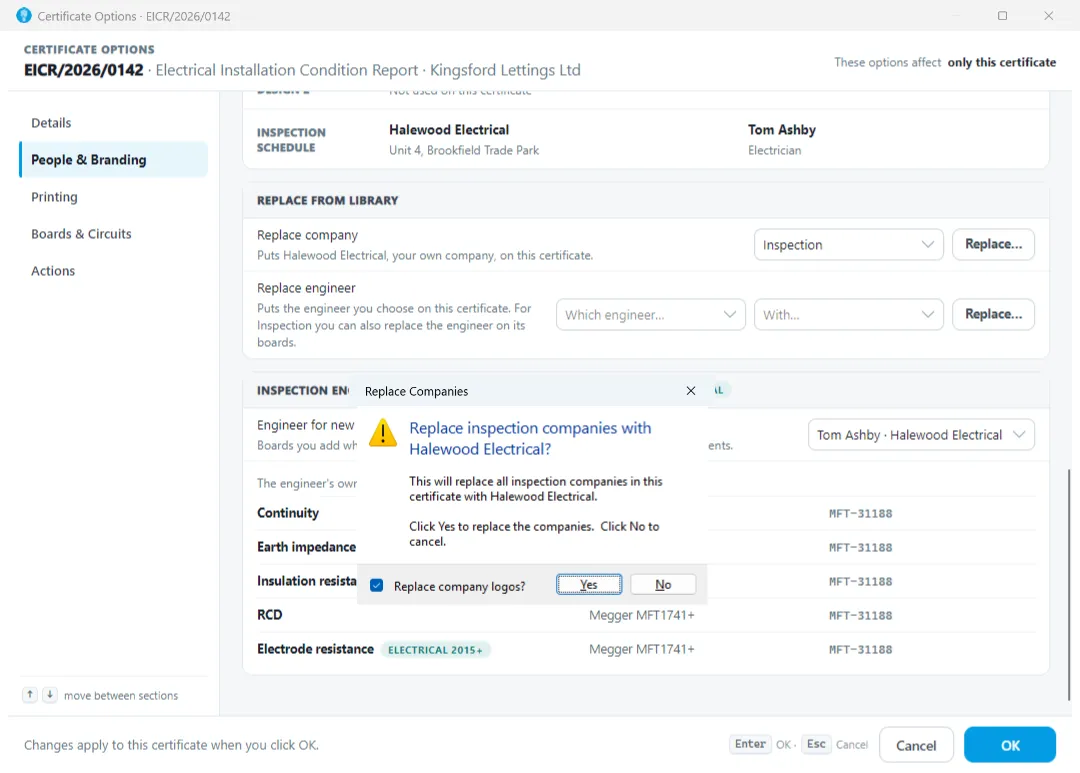
Task: Open the Inspection company type dropdown
Action: (x=848, y=245)
